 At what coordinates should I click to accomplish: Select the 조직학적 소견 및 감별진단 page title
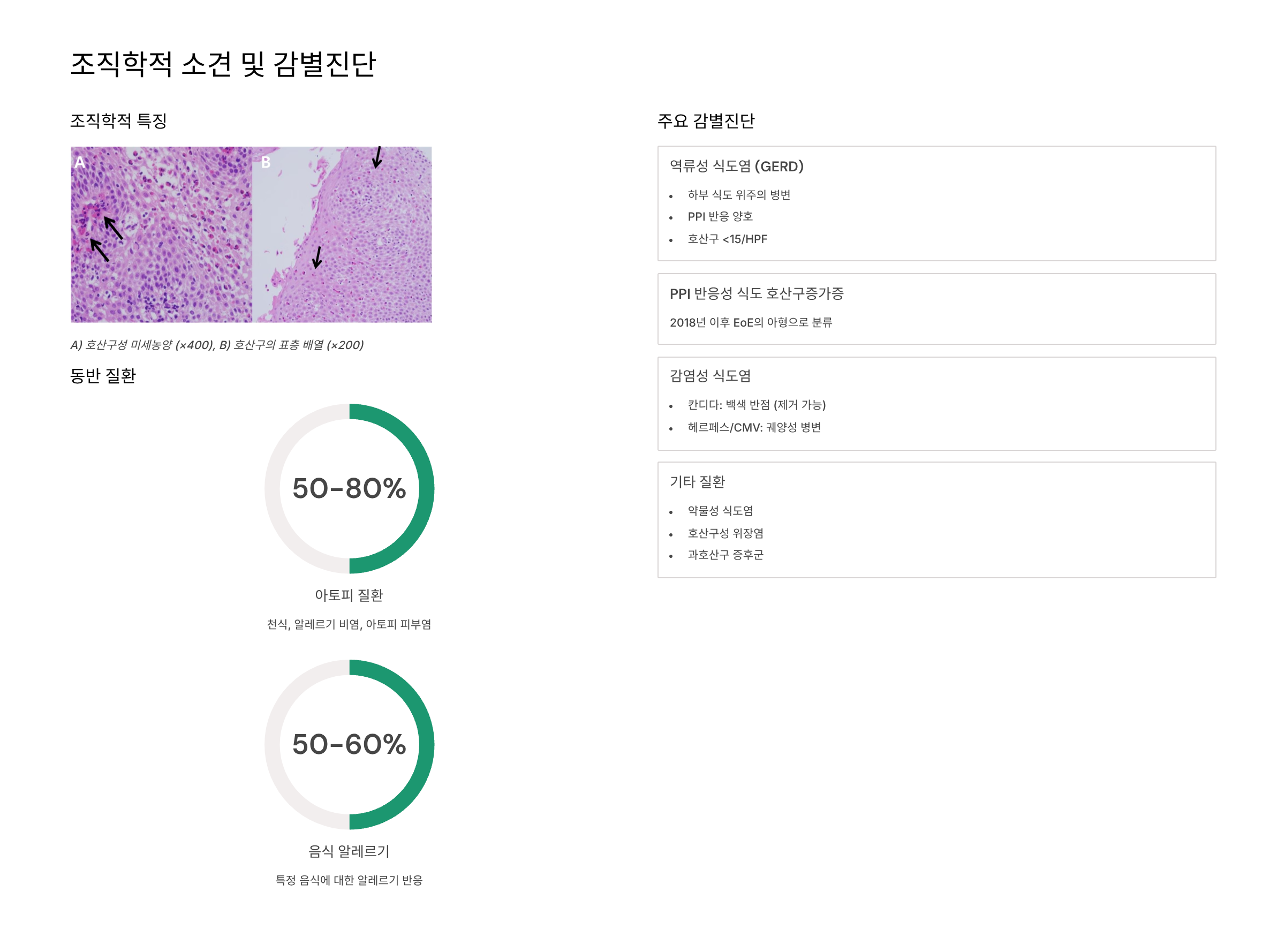pyautogui.click(x=223, y=64)
